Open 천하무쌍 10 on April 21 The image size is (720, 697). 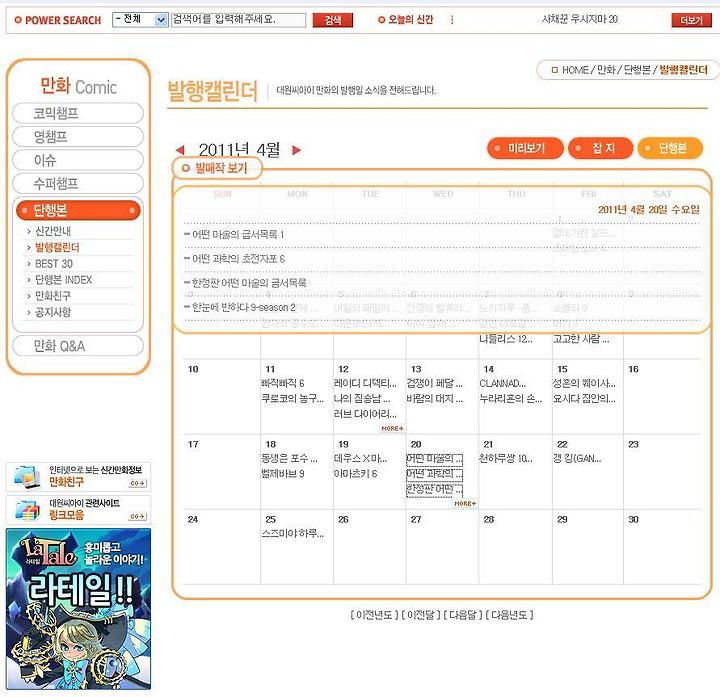(506, 458)
